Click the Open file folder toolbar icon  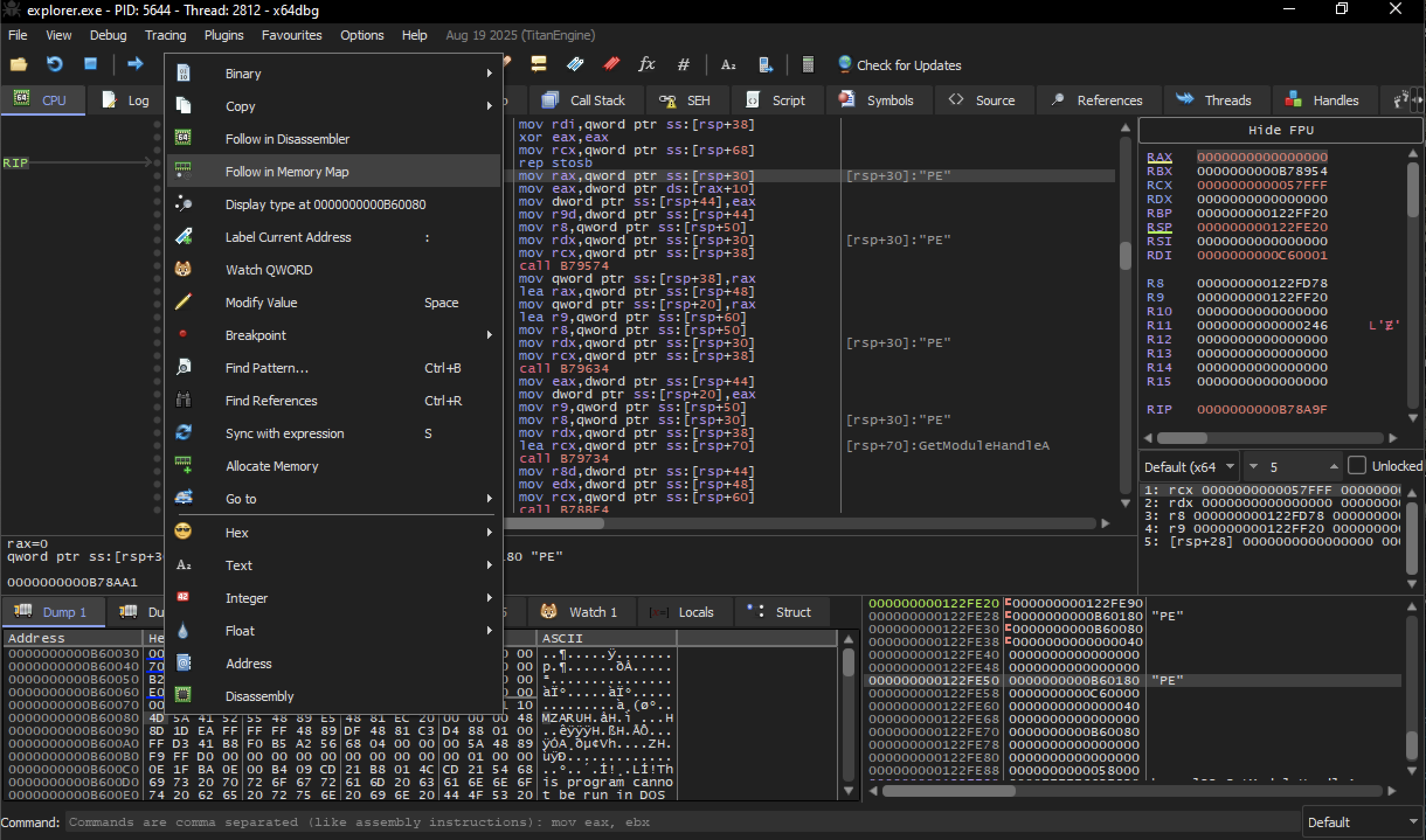pyautogui.click(x=19, y=64)
